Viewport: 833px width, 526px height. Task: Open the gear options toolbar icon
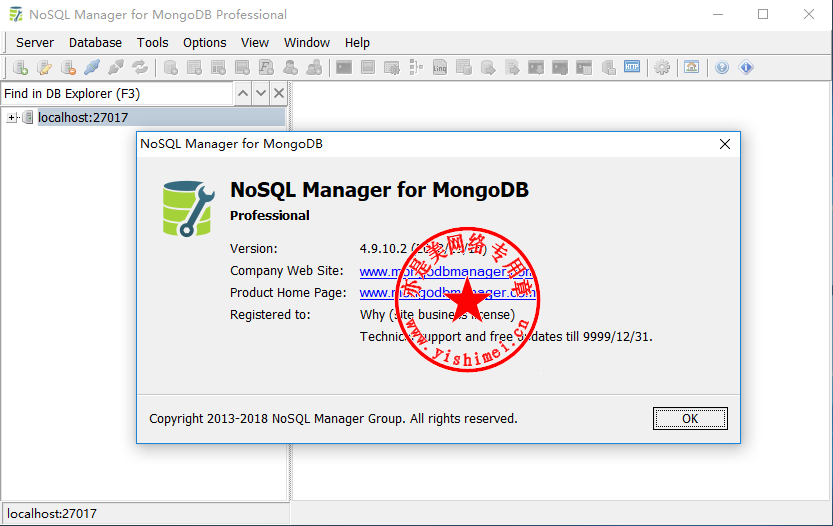tap(662, 67)
